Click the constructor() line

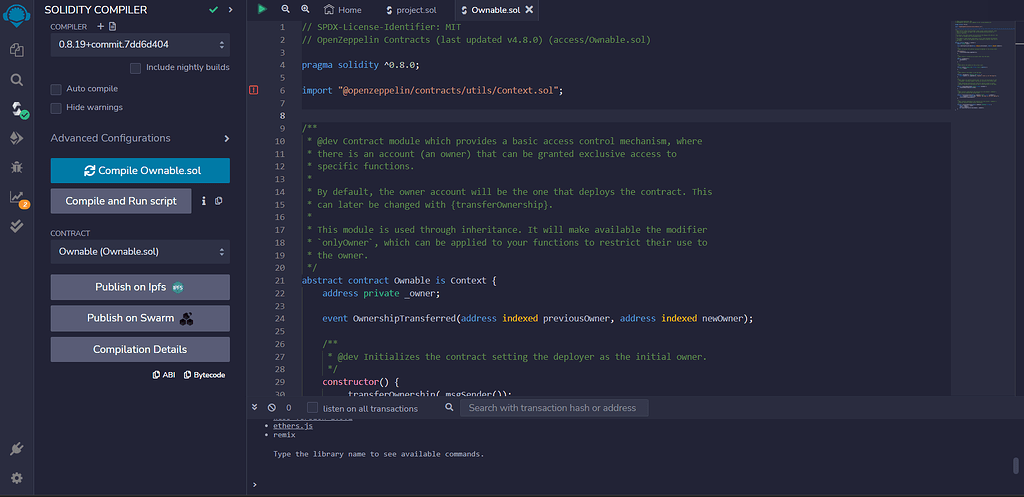point(360,382)
